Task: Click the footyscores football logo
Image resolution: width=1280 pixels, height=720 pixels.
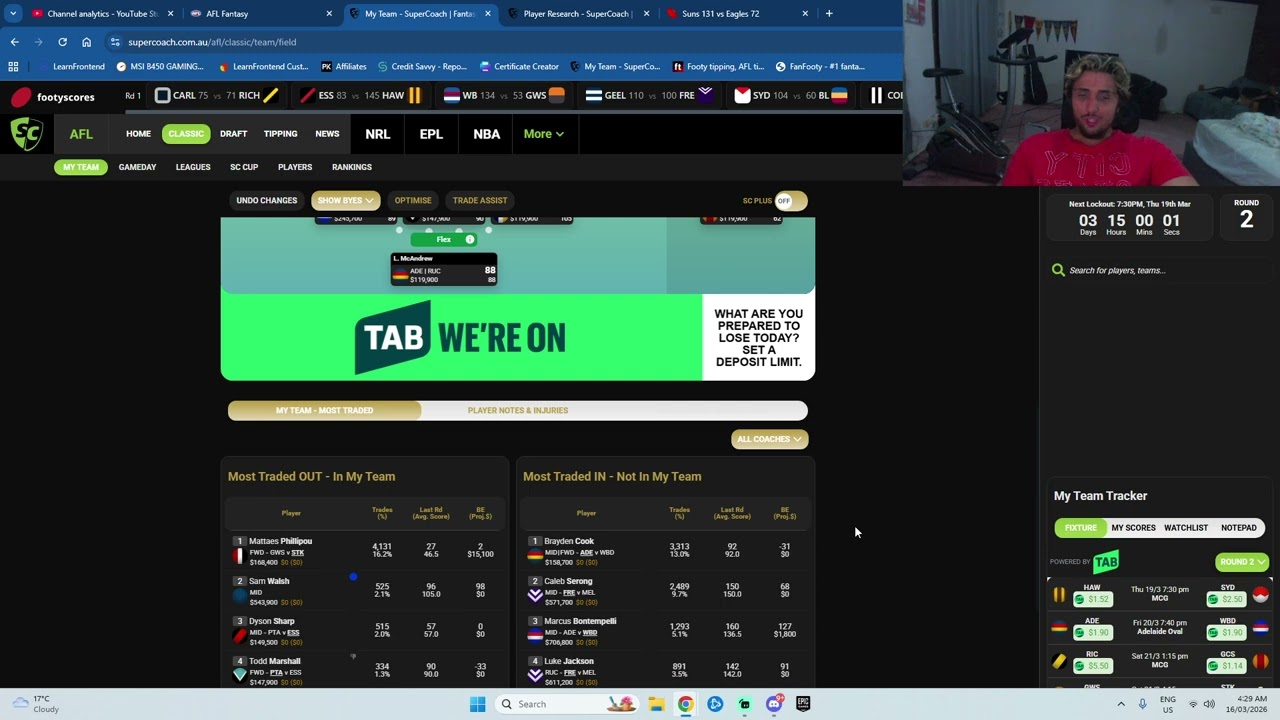Action: pyautogui.click(x=21, y=97)
